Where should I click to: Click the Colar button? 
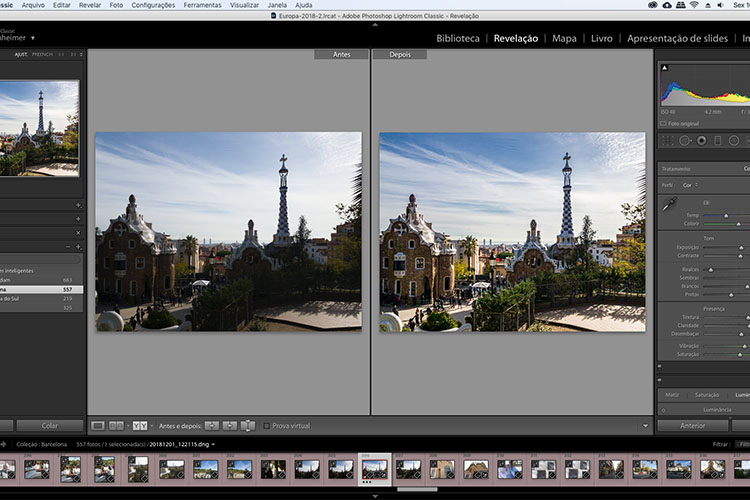pos(50,425)
